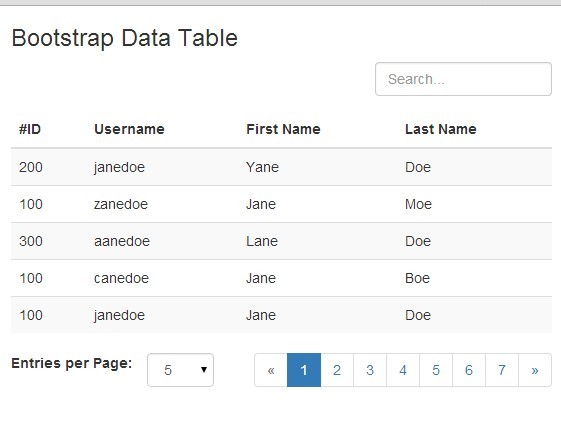Click the last name Boe
The width and height of the screenshot is (561, 427).
point(417,278)
